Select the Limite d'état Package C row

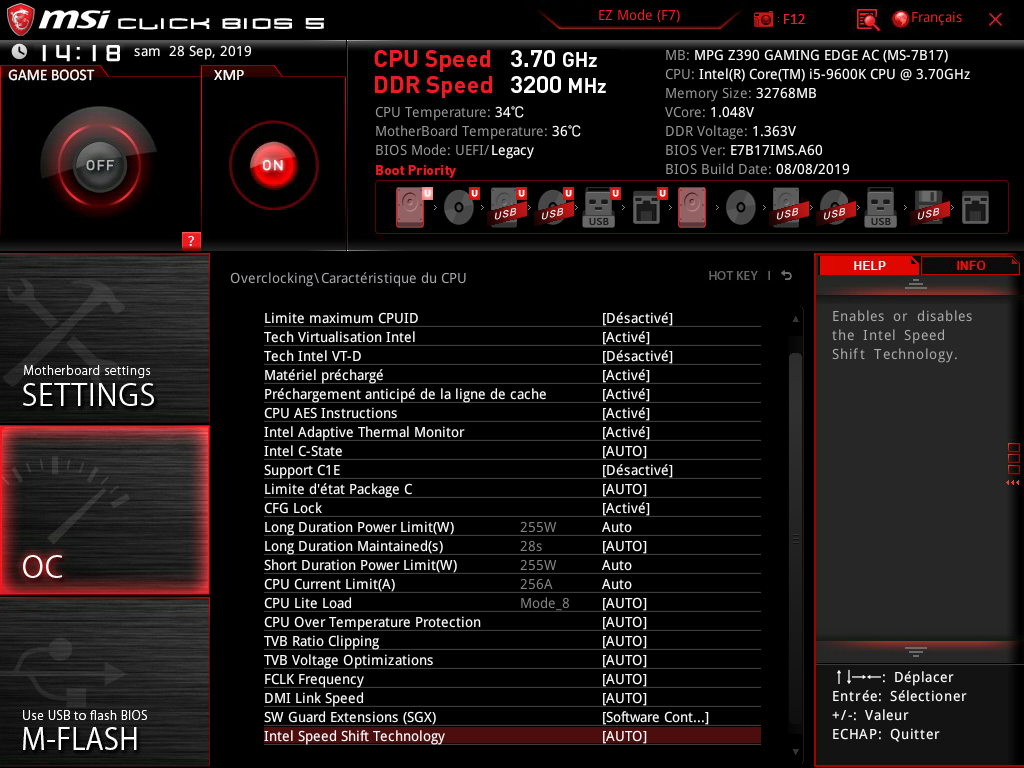(x=512, y=489)
